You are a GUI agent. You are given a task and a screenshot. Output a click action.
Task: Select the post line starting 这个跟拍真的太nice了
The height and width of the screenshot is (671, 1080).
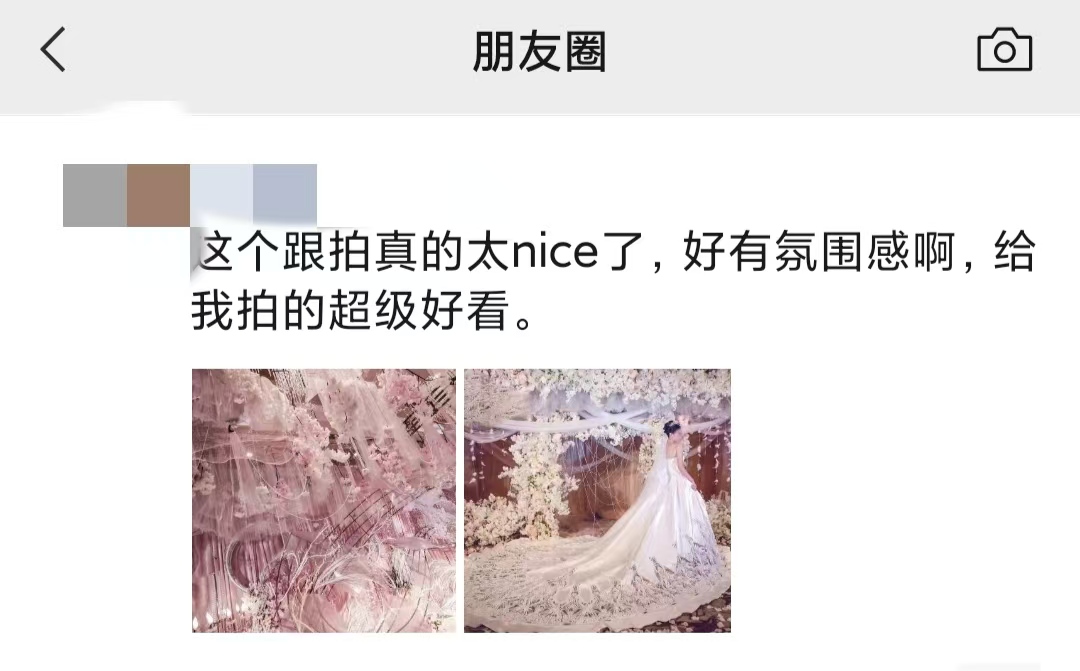point(613,251)
